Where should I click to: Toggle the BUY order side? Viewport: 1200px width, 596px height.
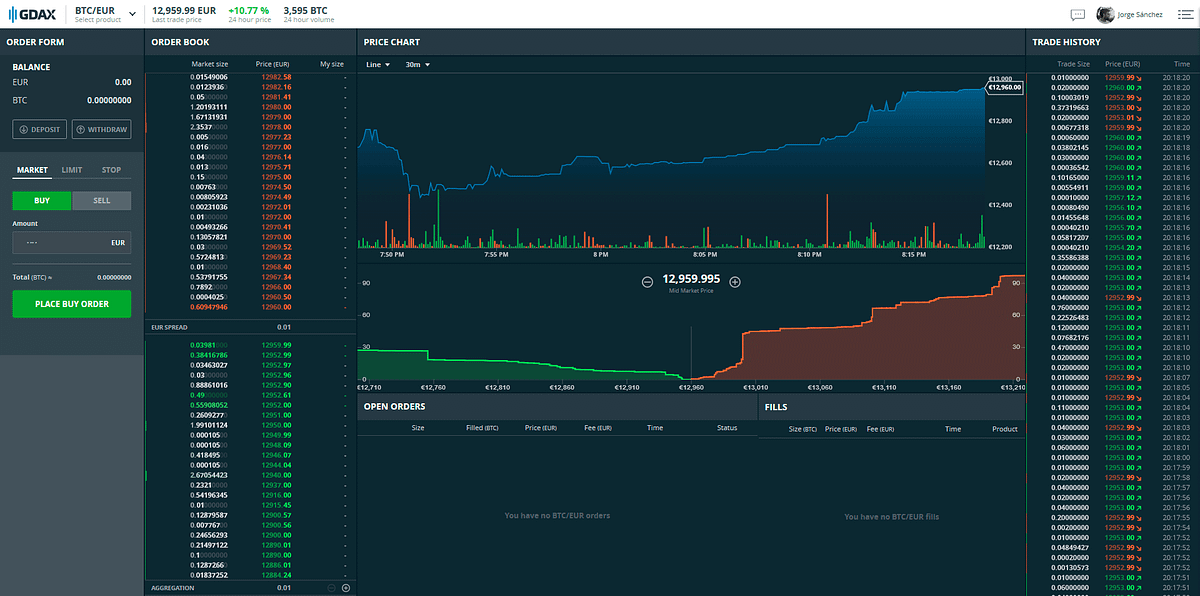[41, 200]
